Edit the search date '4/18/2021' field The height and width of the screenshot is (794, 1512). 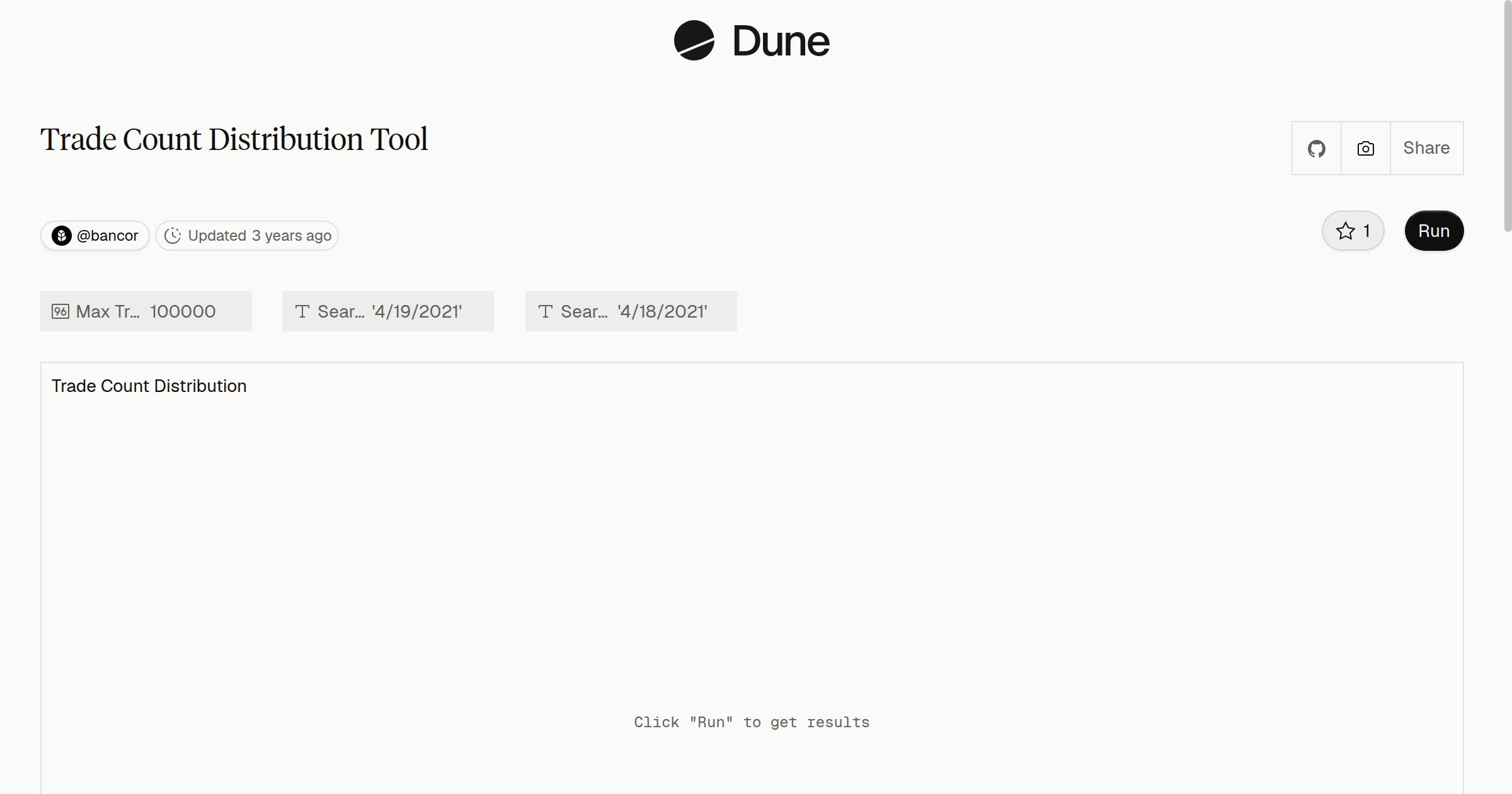point(631,311)
